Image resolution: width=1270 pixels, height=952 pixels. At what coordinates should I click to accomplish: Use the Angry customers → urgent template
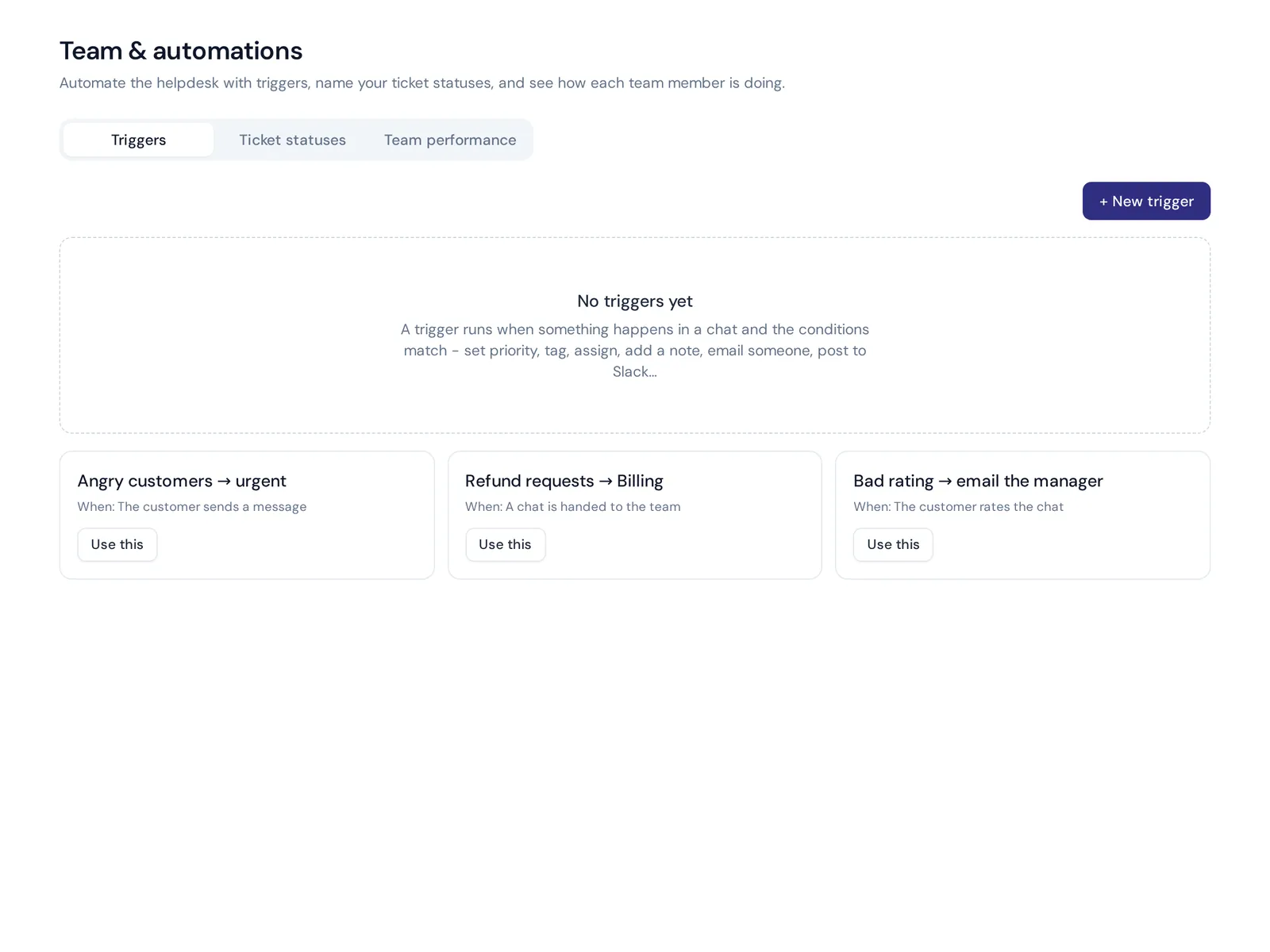[x=117, y=544]
